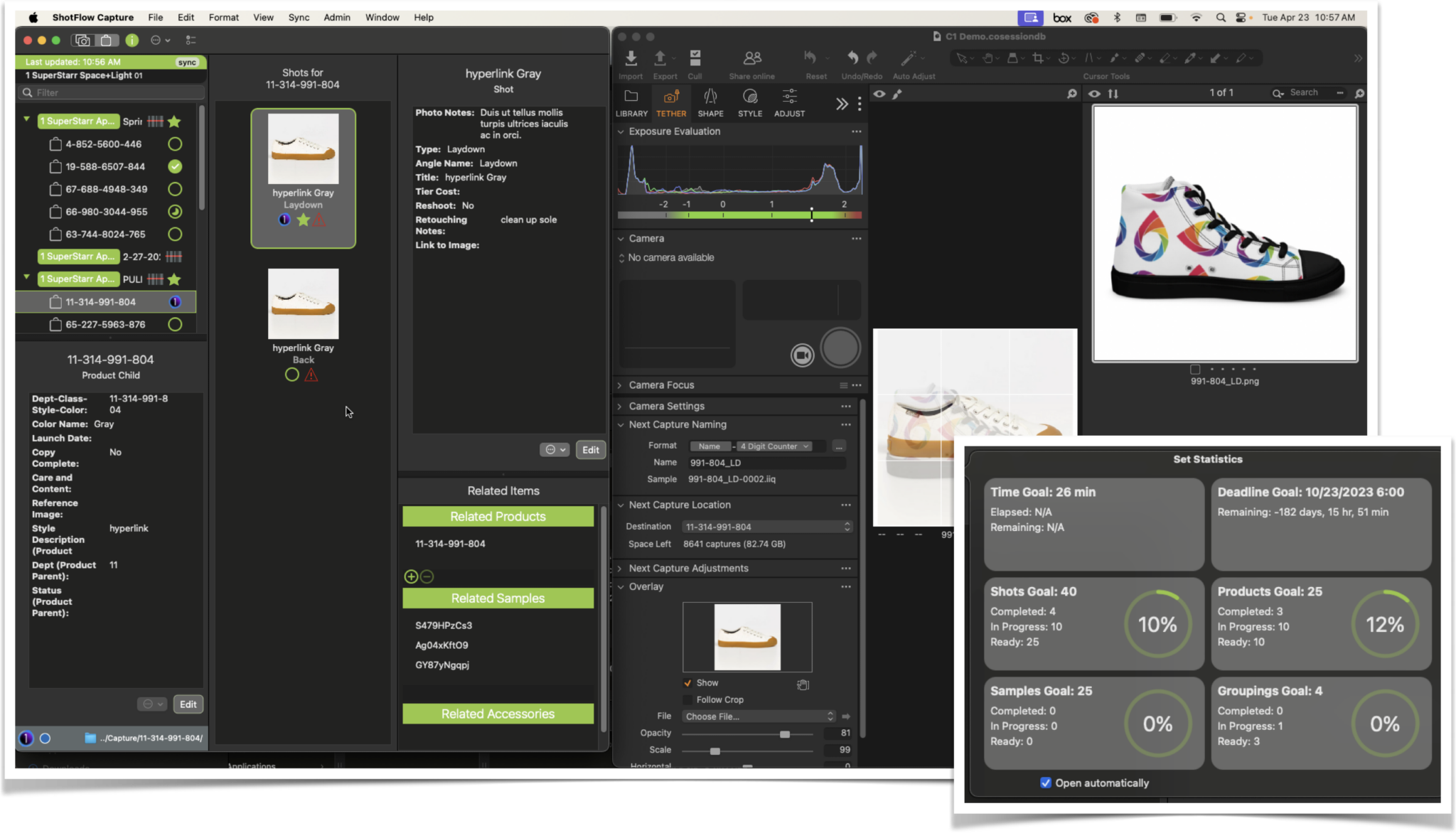
Task: Open the Destination dropdown 11-314-991-804
Action: pos(766,527)
